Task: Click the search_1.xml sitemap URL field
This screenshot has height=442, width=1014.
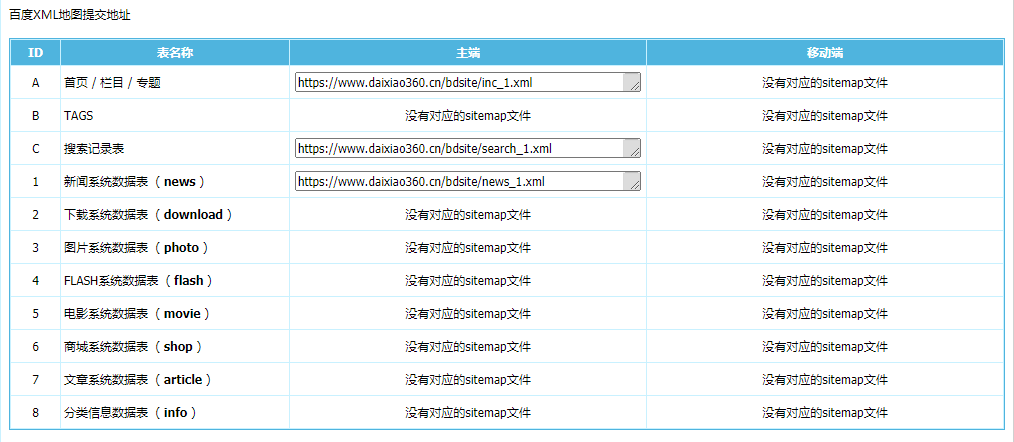Action: pos(458,149)
